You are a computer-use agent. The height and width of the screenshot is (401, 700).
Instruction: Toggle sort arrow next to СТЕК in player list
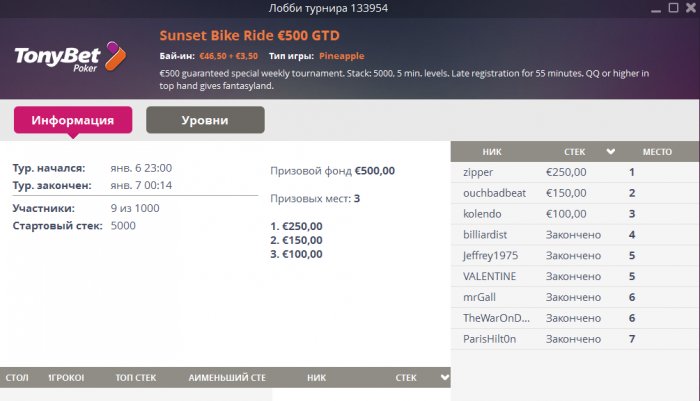click(611, 152)
